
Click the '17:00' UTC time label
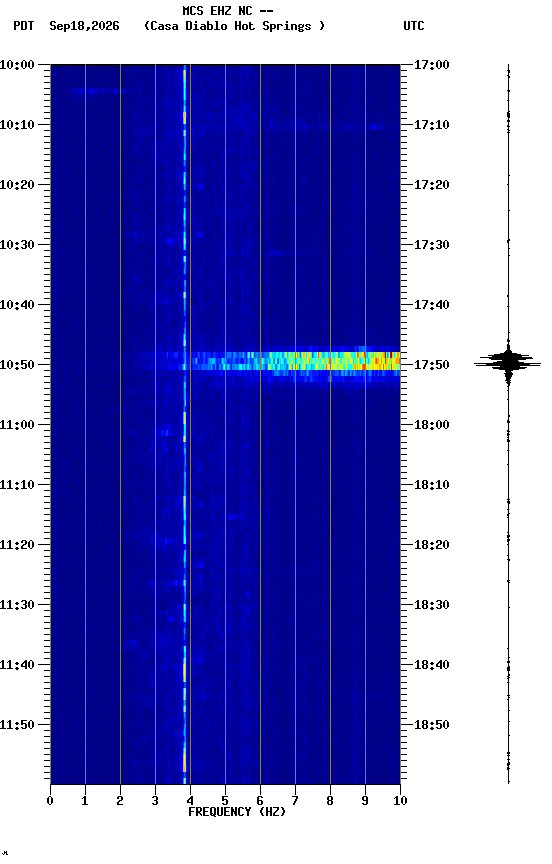click(x=432, y=65)
